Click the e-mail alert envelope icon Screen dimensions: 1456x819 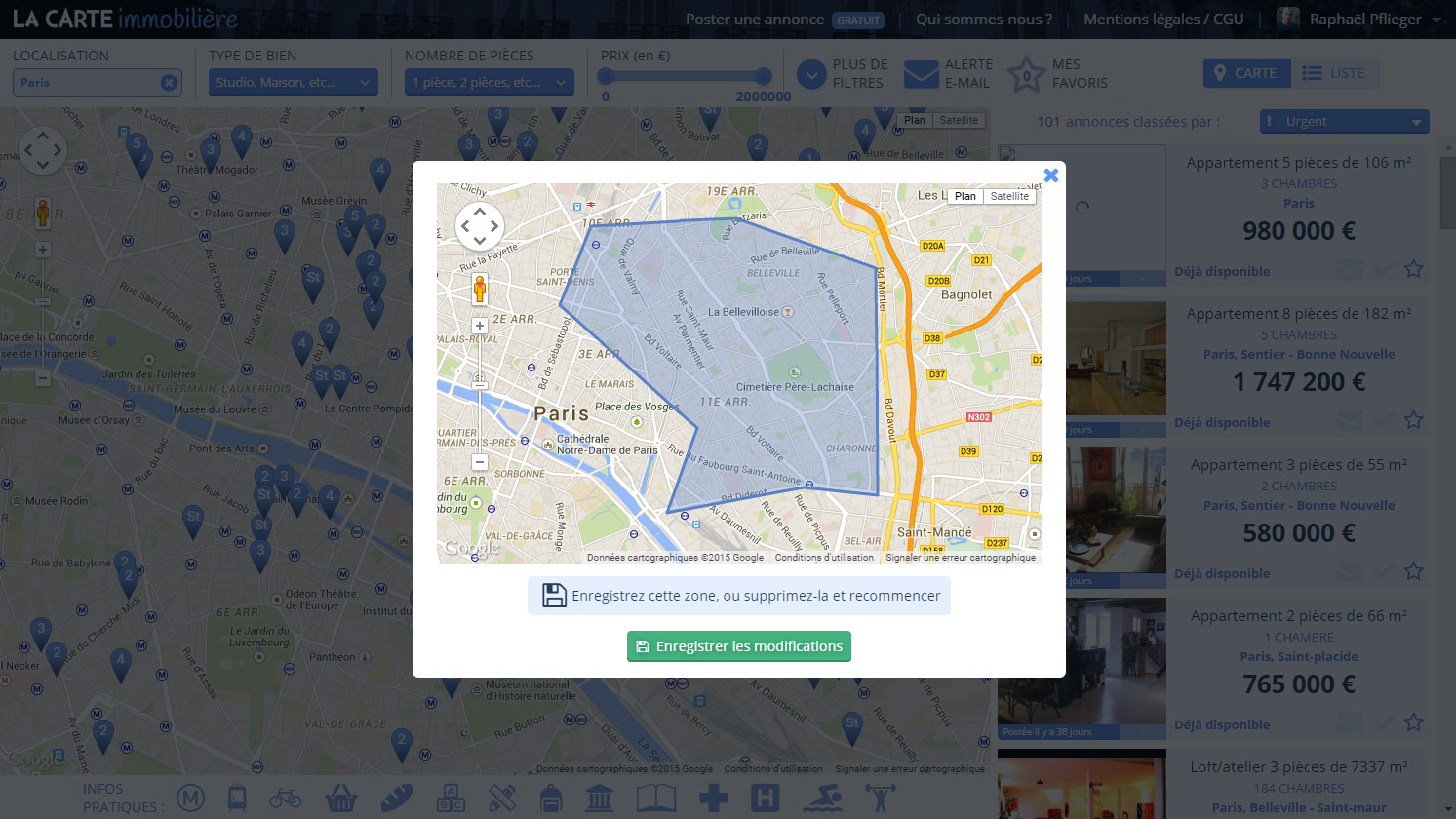[x=922, y=74]
